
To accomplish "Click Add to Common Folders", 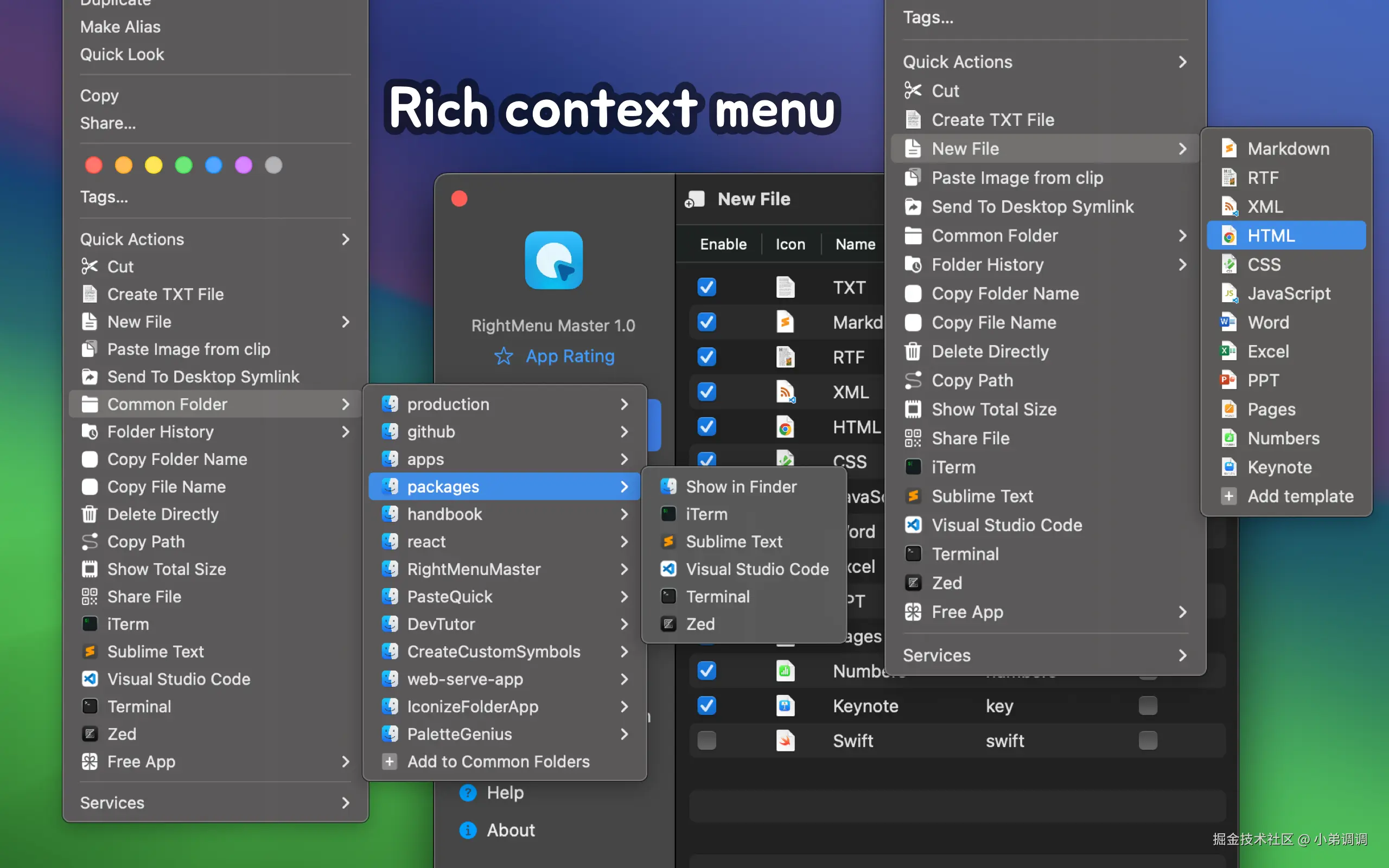I will click(498, 761).
